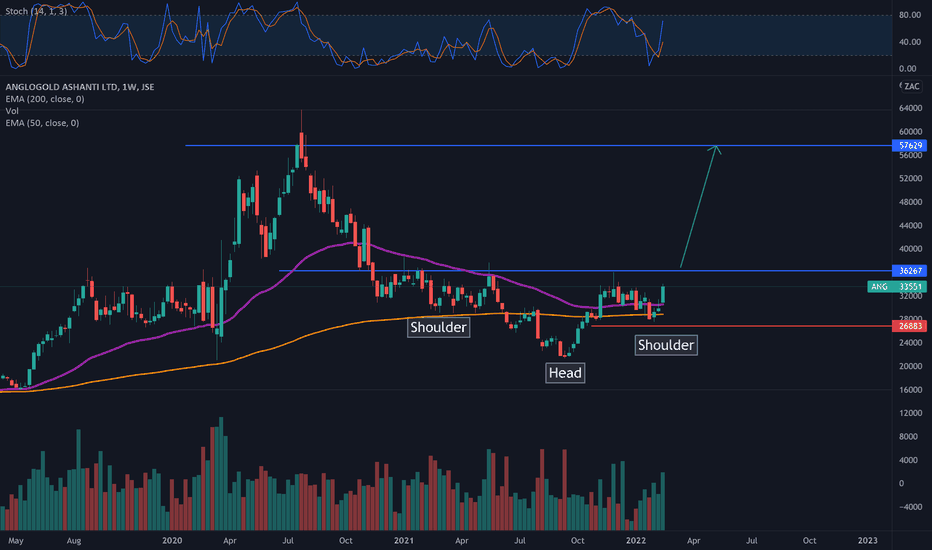Screen dimensions: 932x550
Task: Click the ANGLOGOLD ASHANTI LTD chart title
Action: pos(80,87)
